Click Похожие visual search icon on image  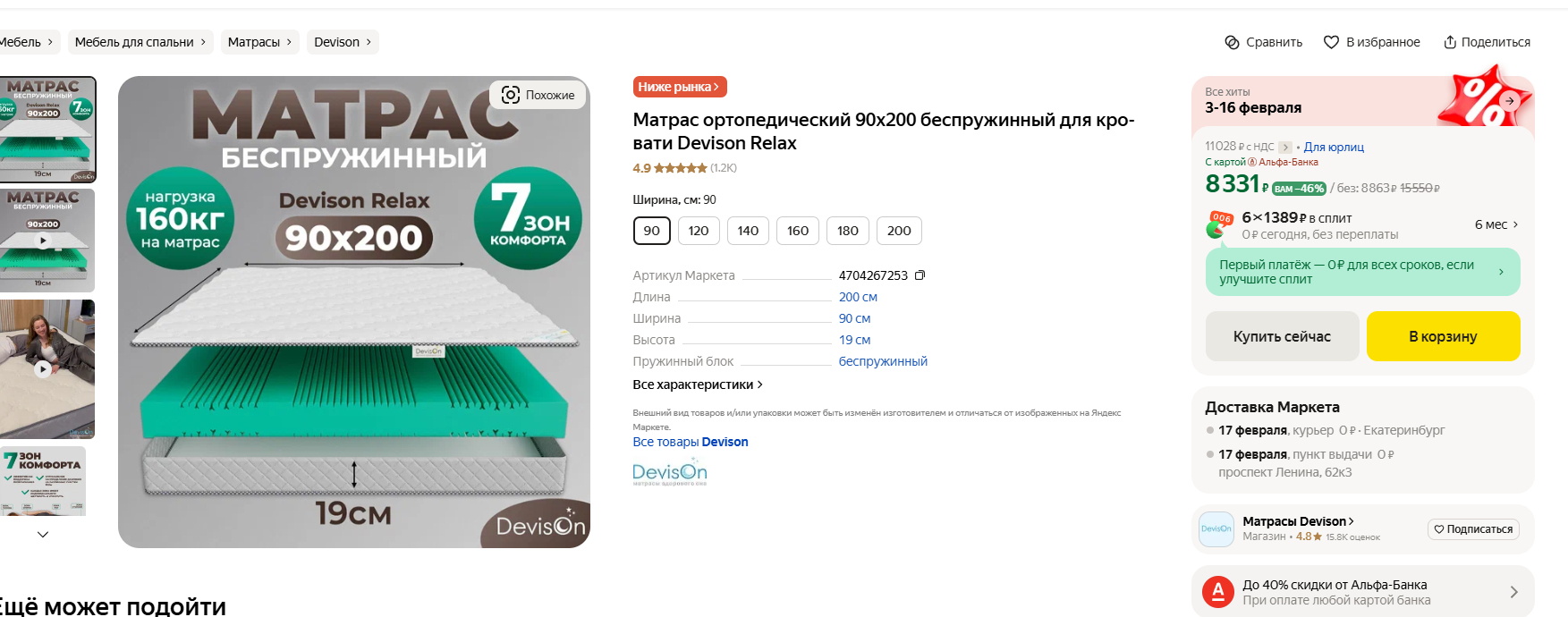(x=511, y=95)
